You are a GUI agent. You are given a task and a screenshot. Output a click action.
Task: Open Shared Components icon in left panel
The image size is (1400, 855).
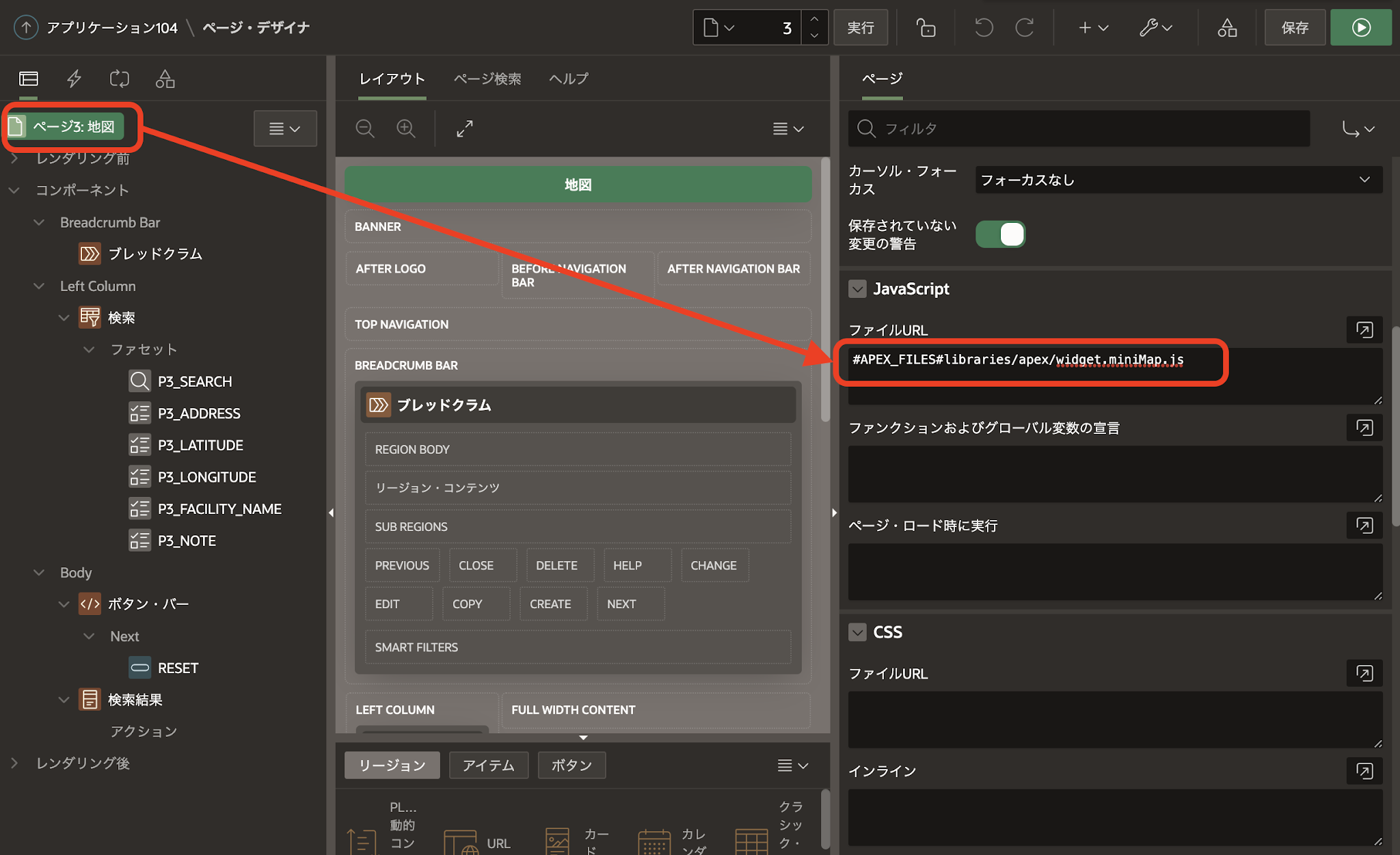(x=165, y=79)
